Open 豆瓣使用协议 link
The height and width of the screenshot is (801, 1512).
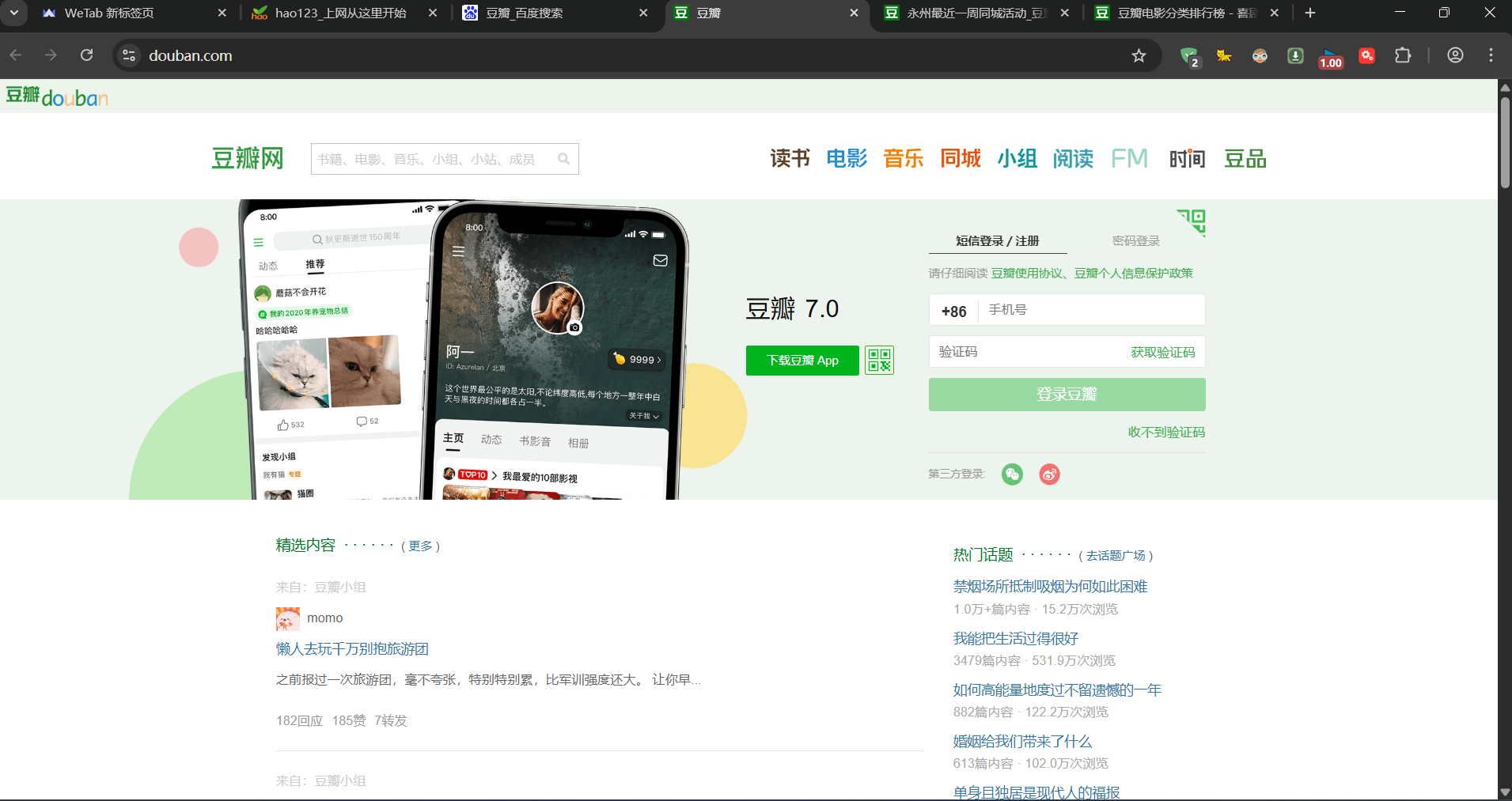point(1026,274)
